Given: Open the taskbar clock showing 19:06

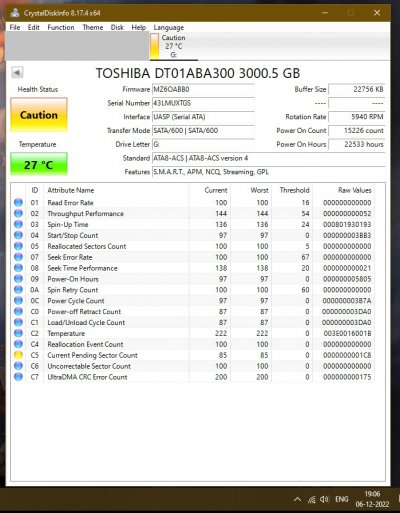Looking at the screenshot, I should click(x=372, y=499).
